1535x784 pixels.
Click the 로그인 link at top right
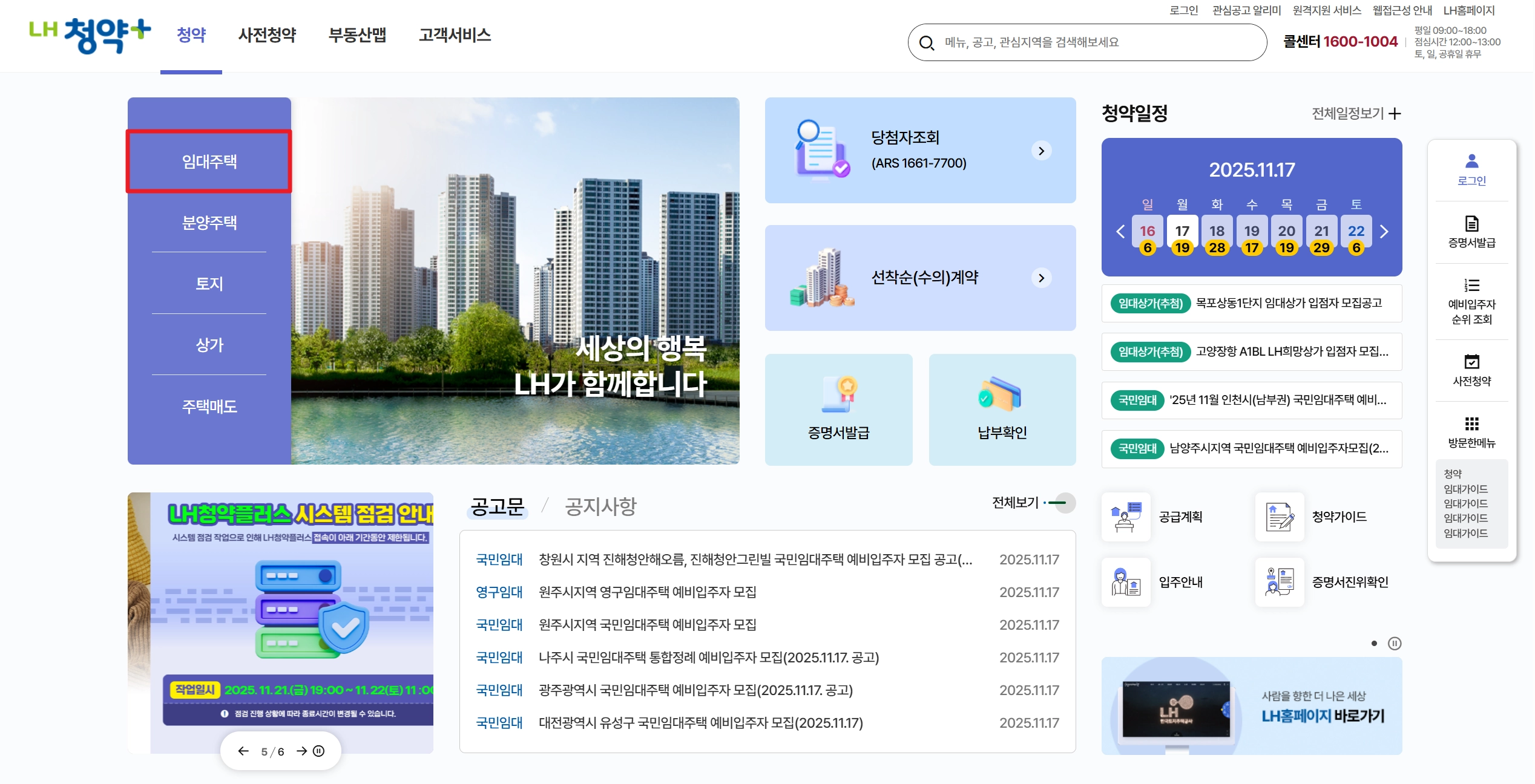pyautogui.click(x=1183, y=10)
